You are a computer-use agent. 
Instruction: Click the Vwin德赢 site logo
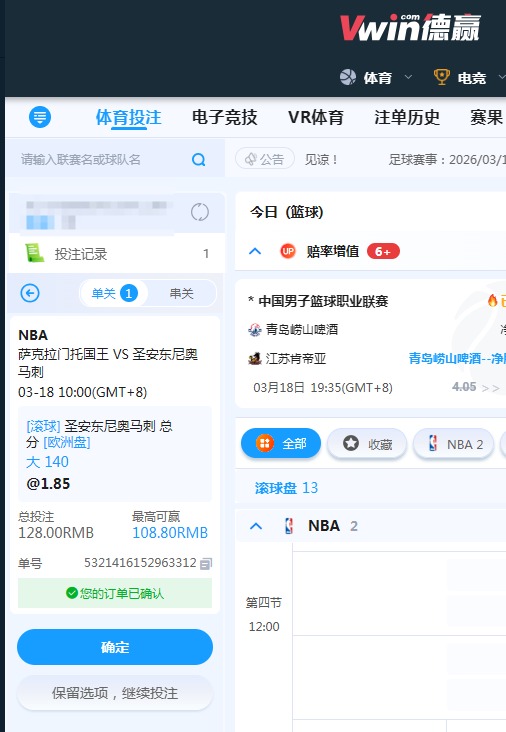pos(410,27)
